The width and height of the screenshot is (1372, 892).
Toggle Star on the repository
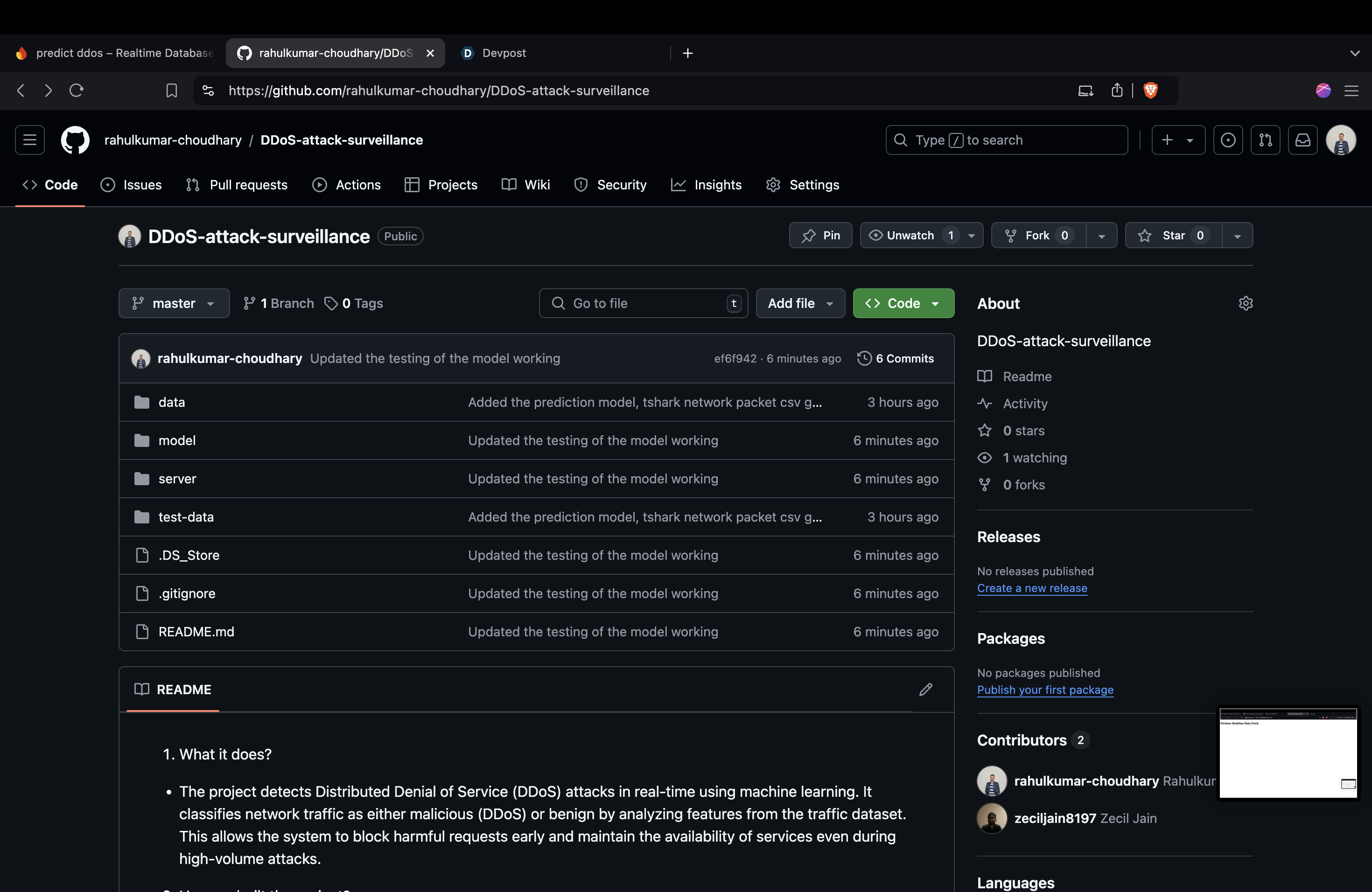[1173, 235]
